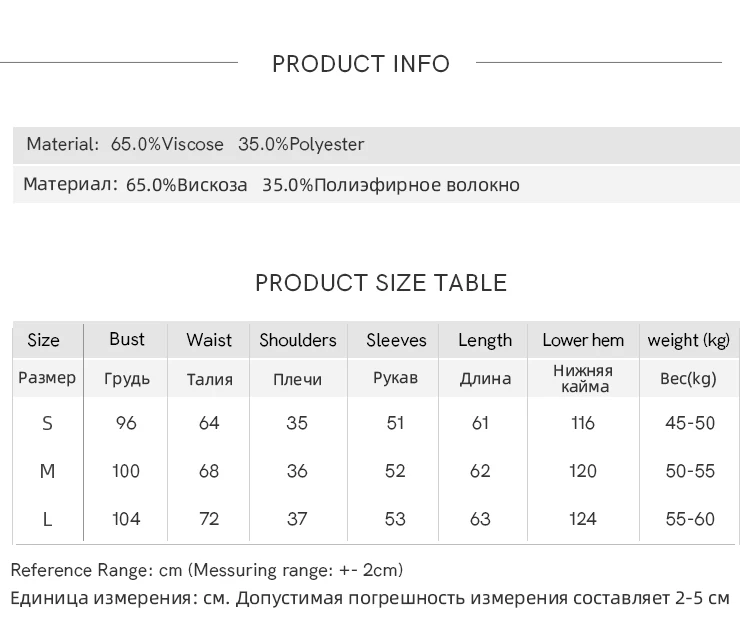Click the Shoulders column header
Viewport: 750px width, 635px height.
[x=298, y=340]
